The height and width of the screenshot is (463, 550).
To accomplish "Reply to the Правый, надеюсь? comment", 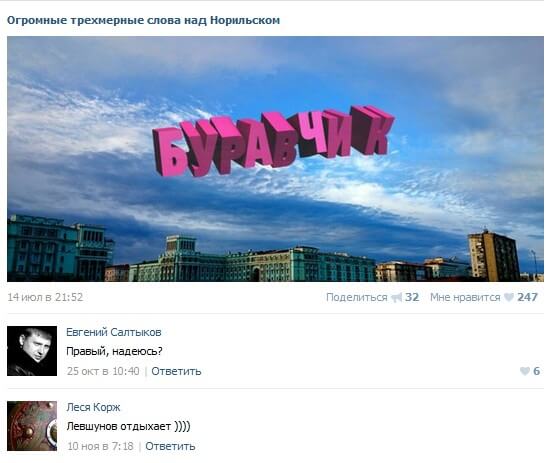I will pyautogui.click(x=176, y=371).
